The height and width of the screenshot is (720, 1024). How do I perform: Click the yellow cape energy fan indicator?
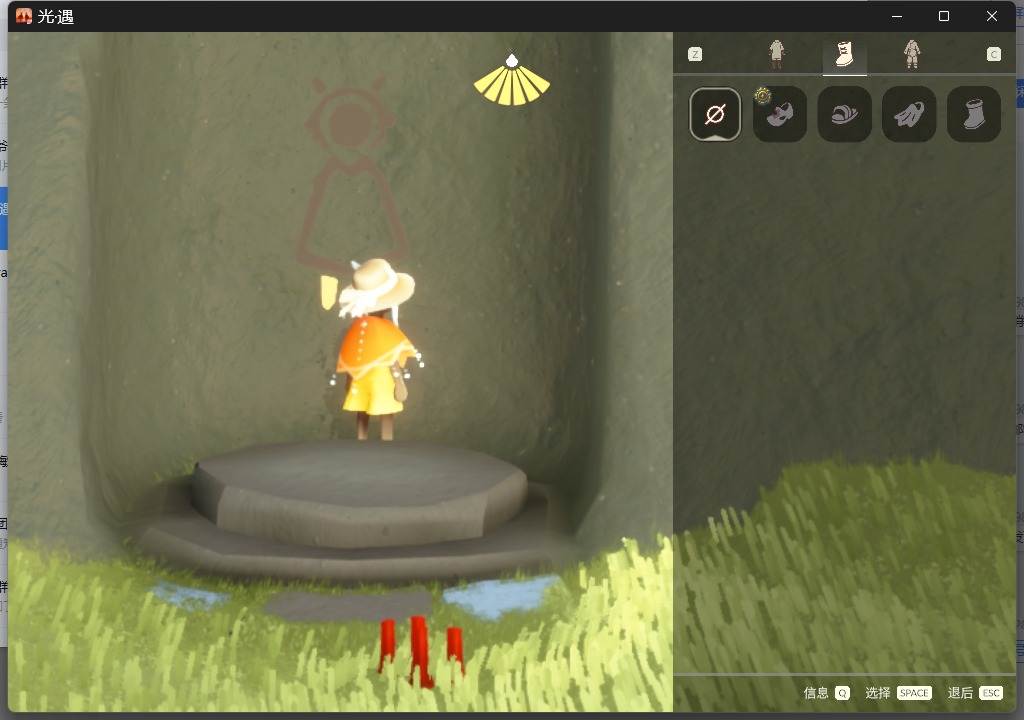512,82
